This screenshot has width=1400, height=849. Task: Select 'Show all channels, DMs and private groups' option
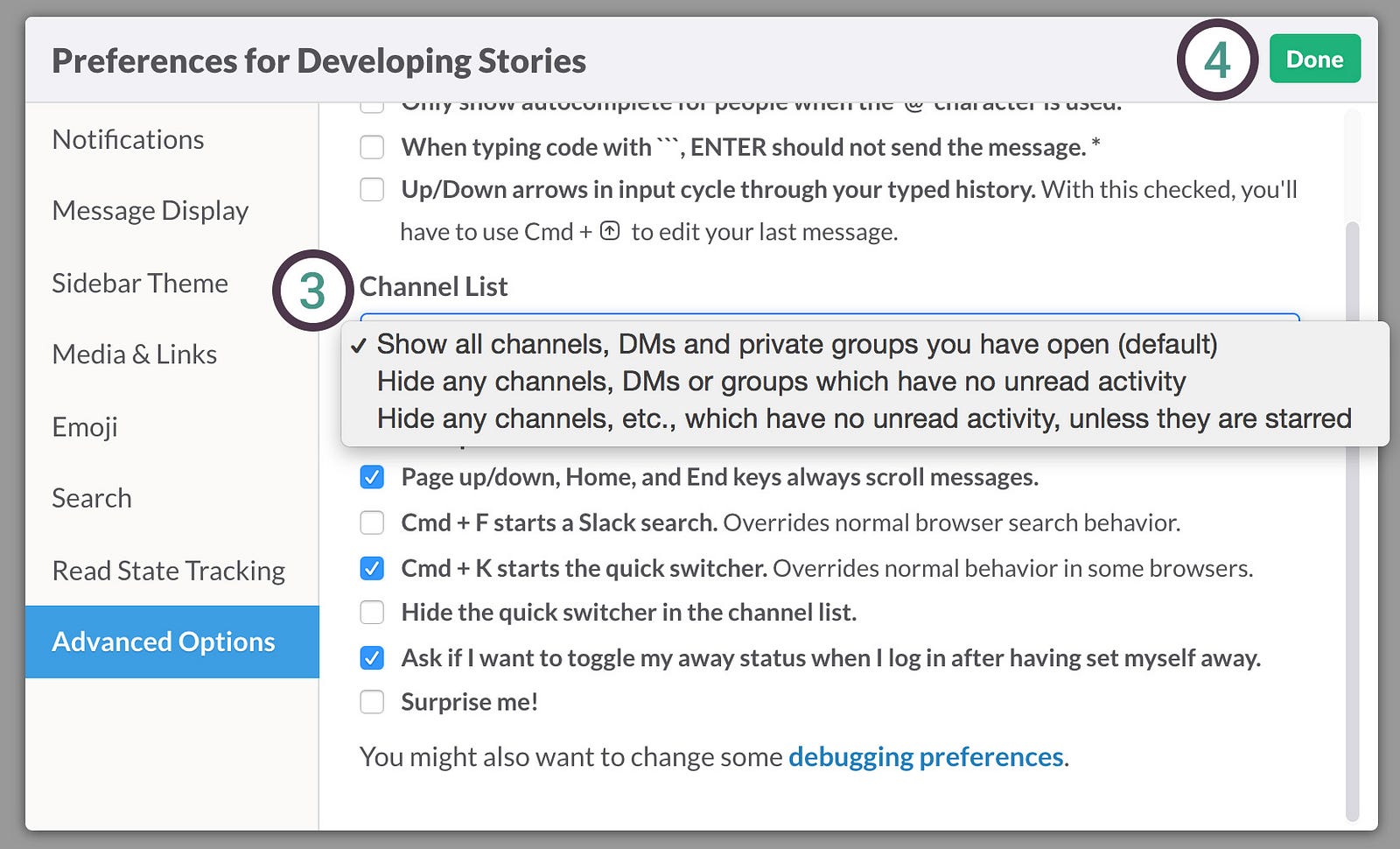[x=796, y=344]
